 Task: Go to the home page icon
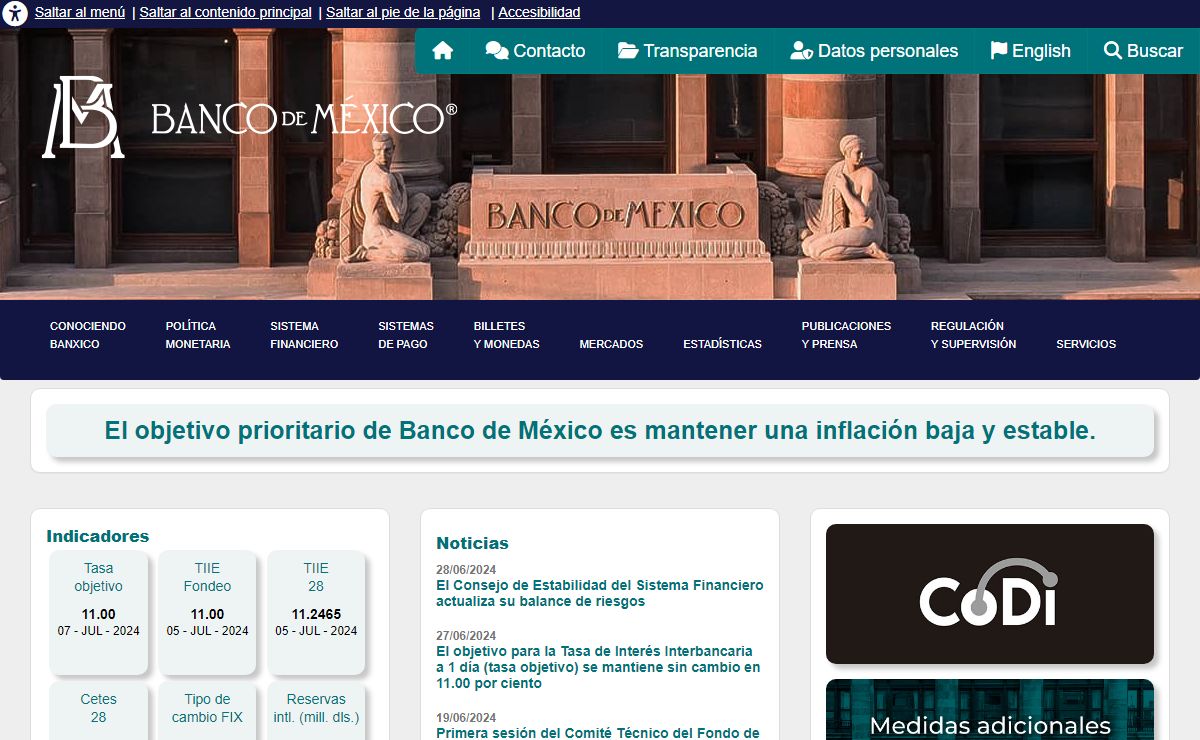(x=443, y=51)
